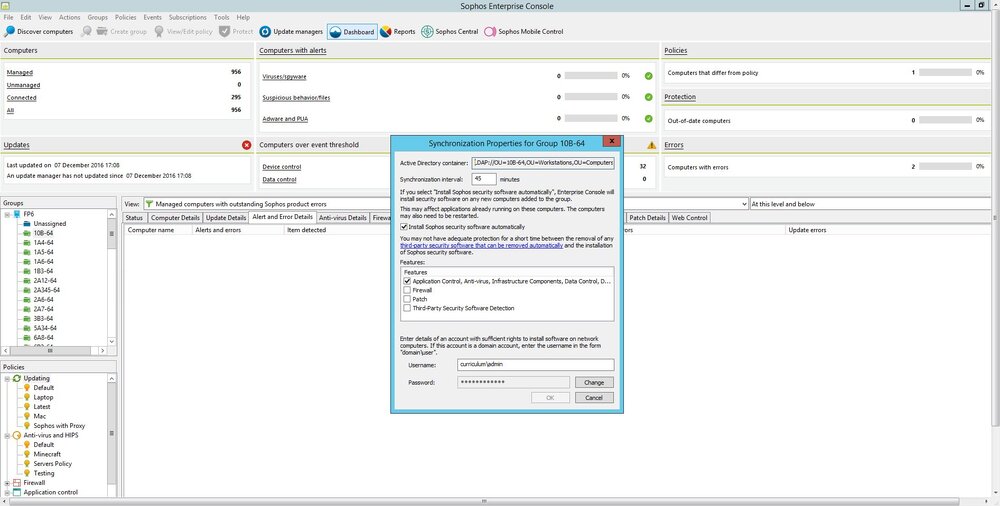Switch to the Computer Details tab
The image size is (1000, 506).
(175, 218)
